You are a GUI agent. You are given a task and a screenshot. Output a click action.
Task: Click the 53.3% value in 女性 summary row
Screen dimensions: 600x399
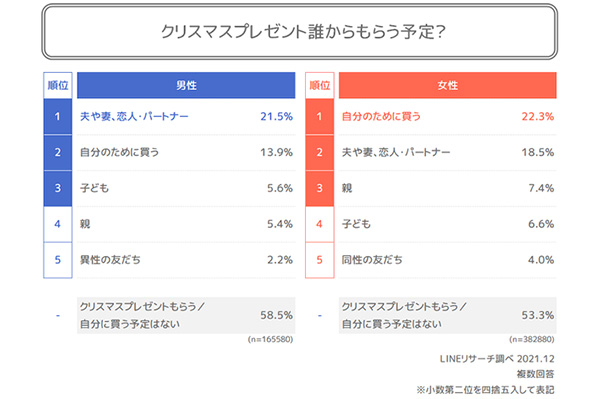[x=538, y=315]
